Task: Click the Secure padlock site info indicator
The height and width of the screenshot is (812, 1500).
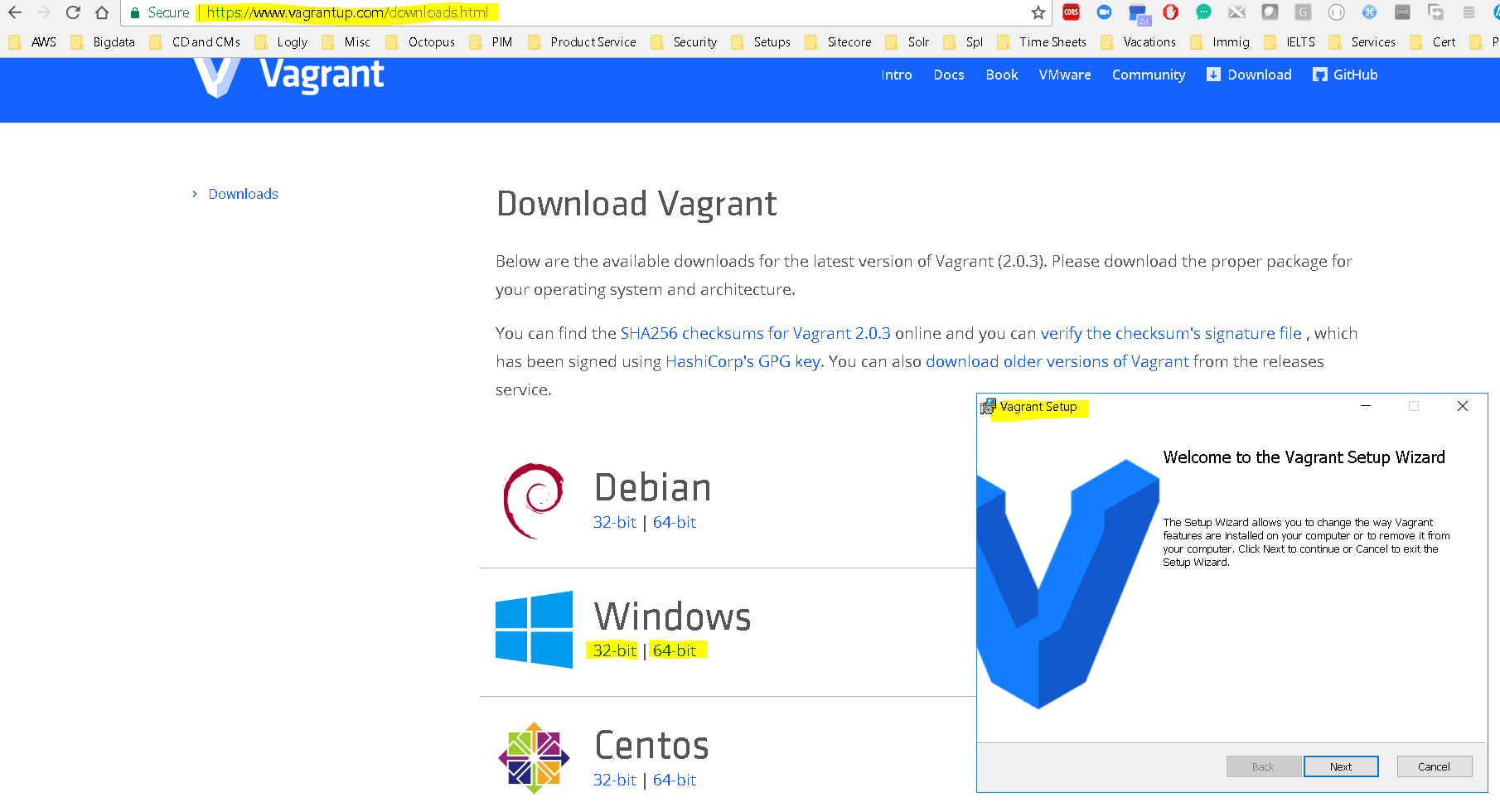Action: tap(160, 12)
